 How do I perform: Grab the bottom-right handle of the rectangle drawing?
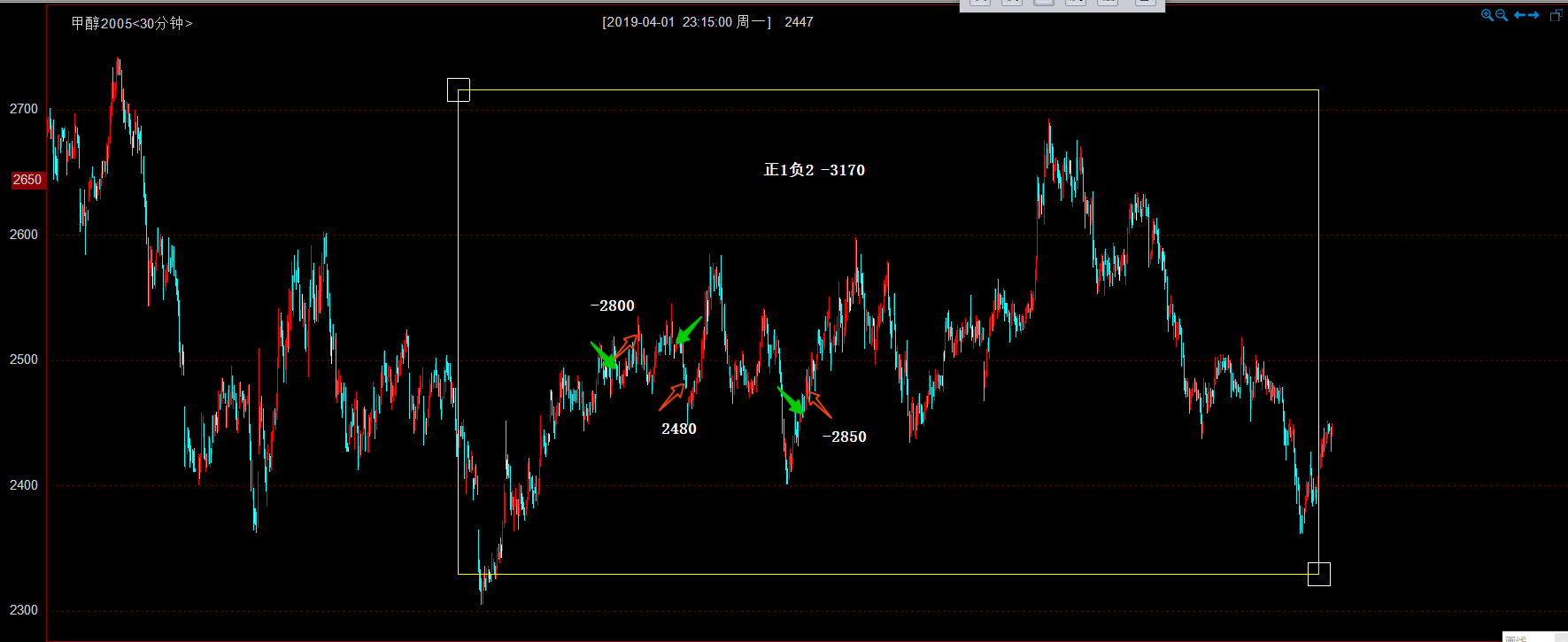click(1319, 574)
